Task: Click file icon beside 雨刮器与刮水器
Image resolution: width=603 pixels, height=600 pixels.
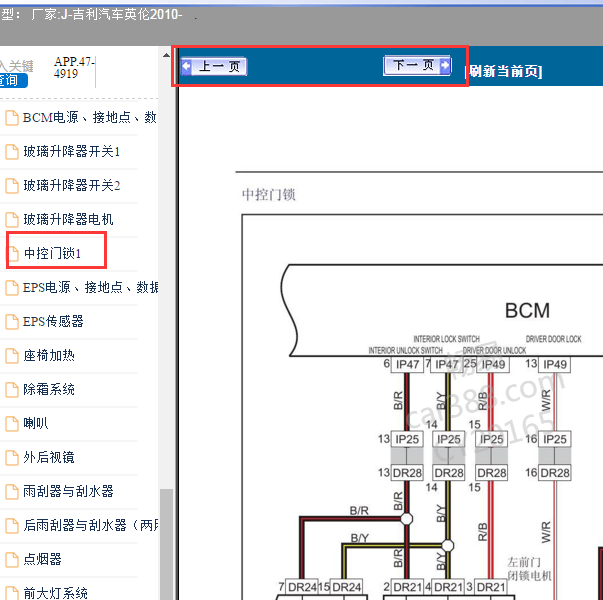Action: (12, 492)
